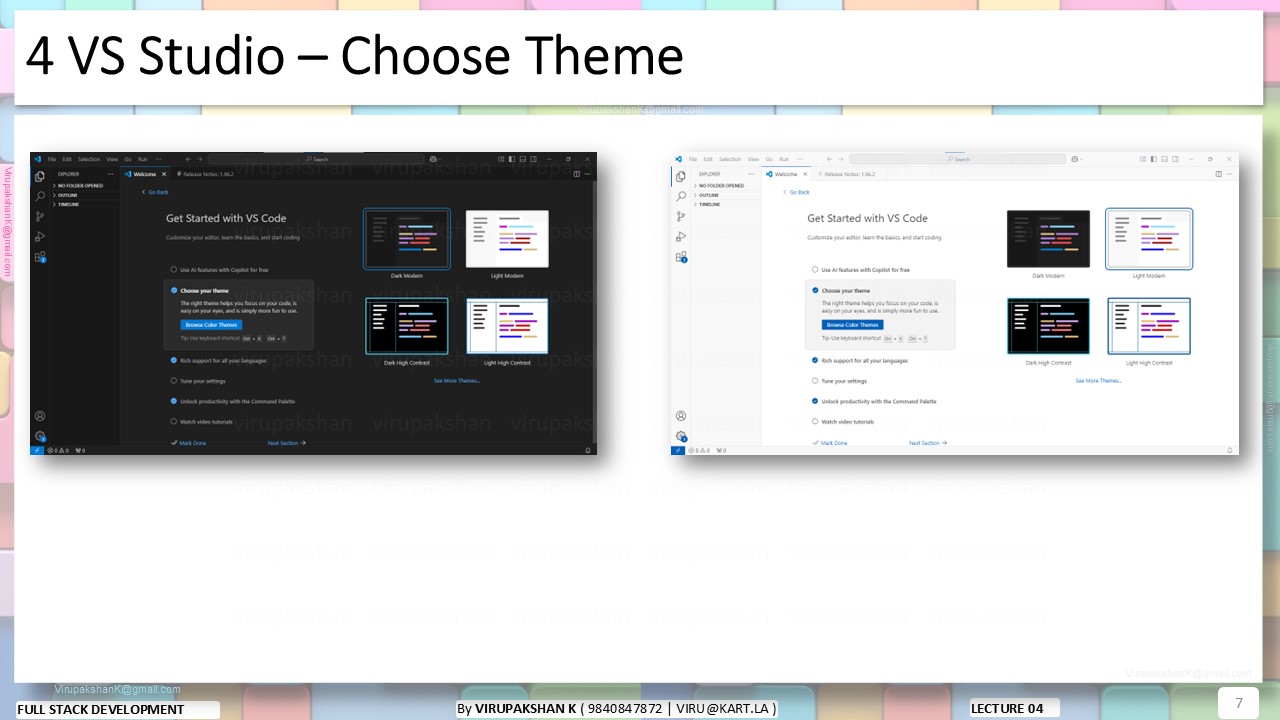Open Manage gear icon in light VS Code window
Screen dimensions: 1280x720
click(x=681, y=436)
